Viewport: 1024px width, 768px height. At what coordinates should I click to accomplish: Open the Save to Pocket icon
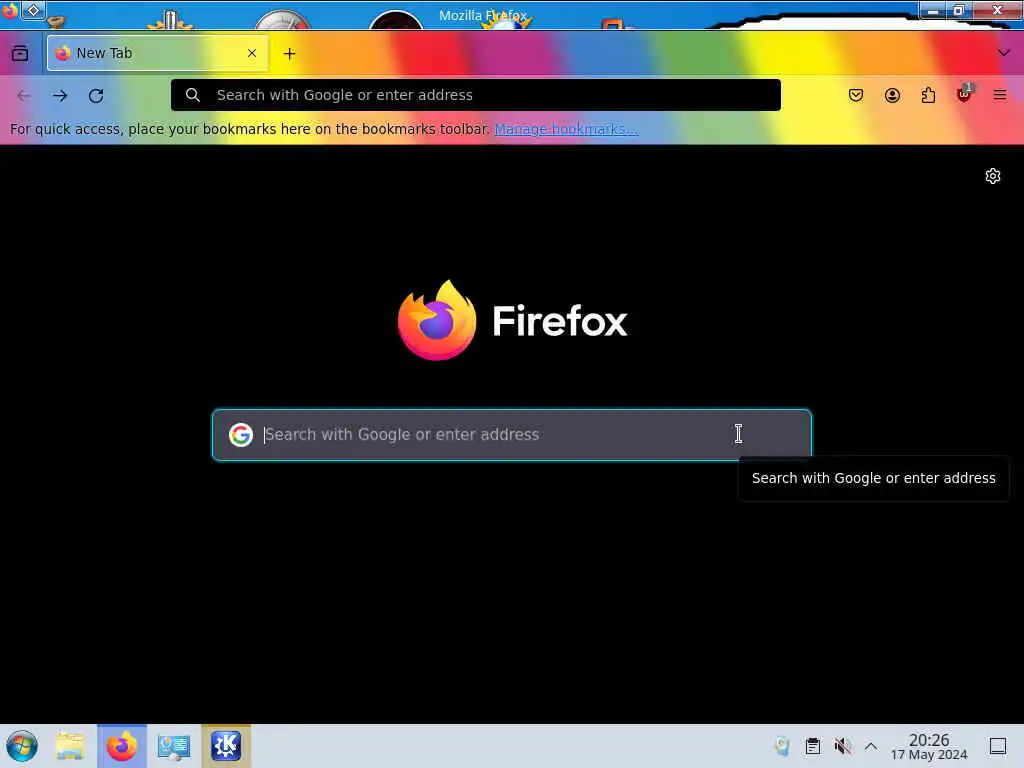tap(856, 95)
